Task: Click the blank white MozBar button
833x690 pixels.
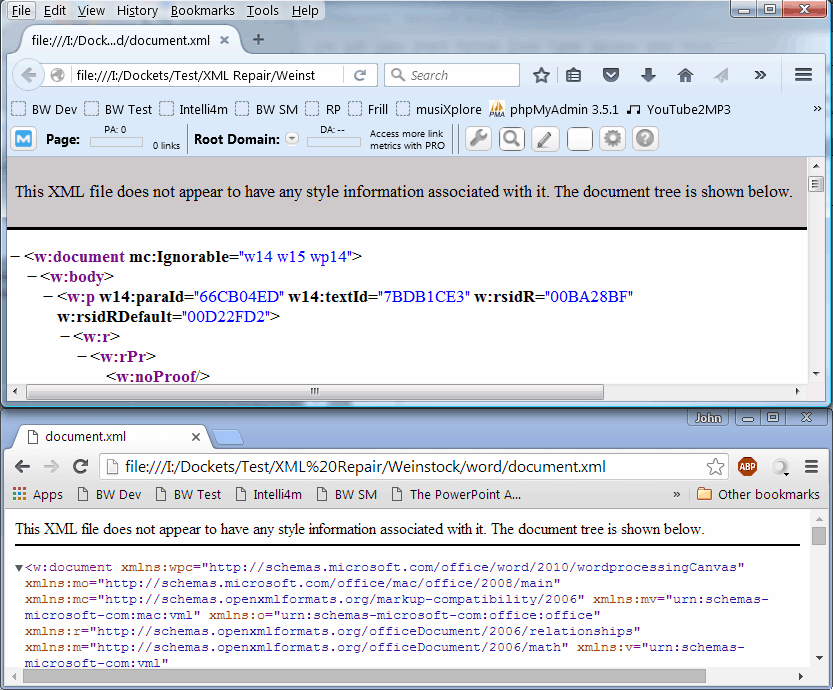Action: click(580, 139)
